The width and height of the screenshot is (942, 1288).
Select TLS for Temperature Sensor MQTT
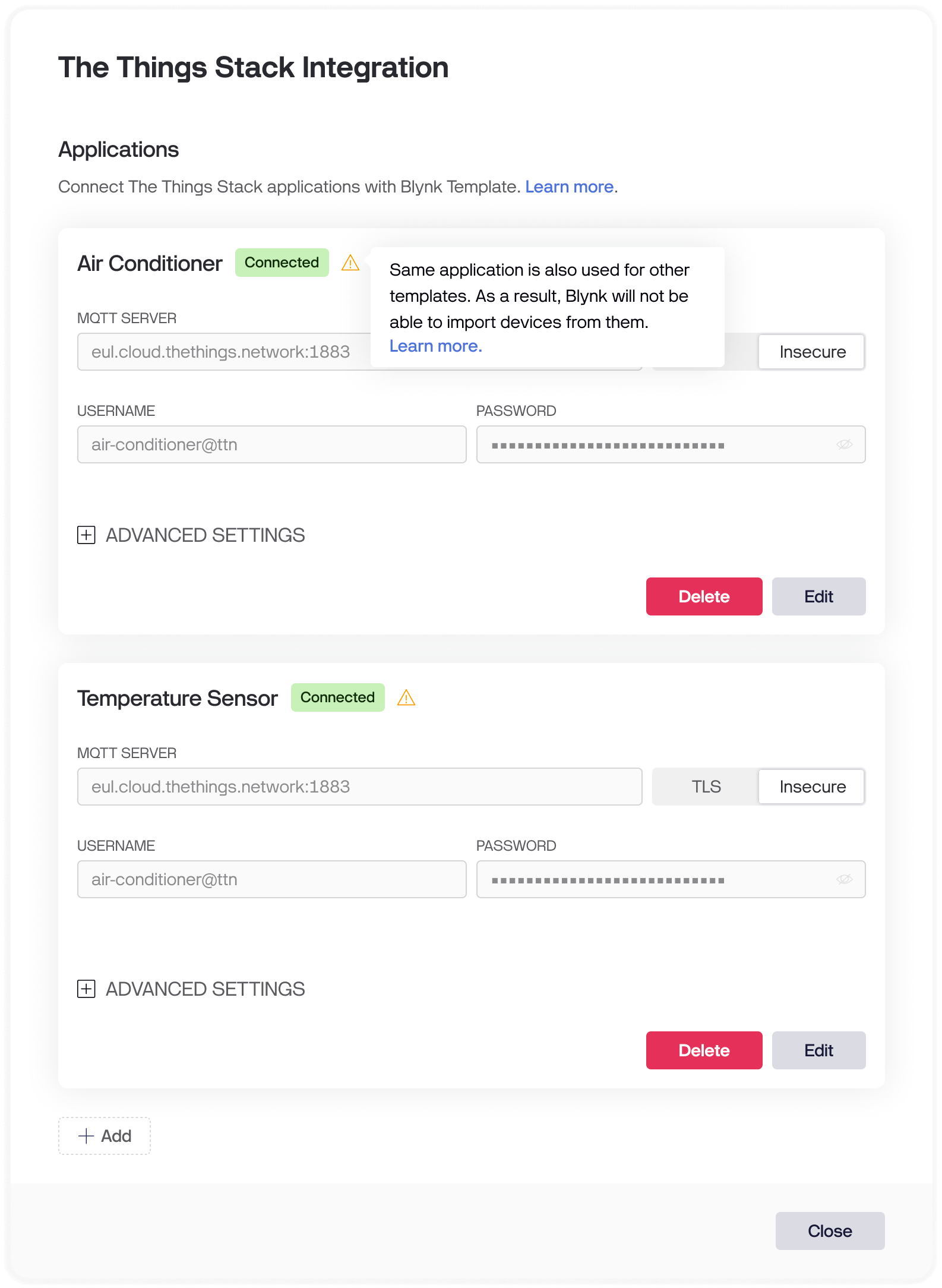click(x=706, y=787)
